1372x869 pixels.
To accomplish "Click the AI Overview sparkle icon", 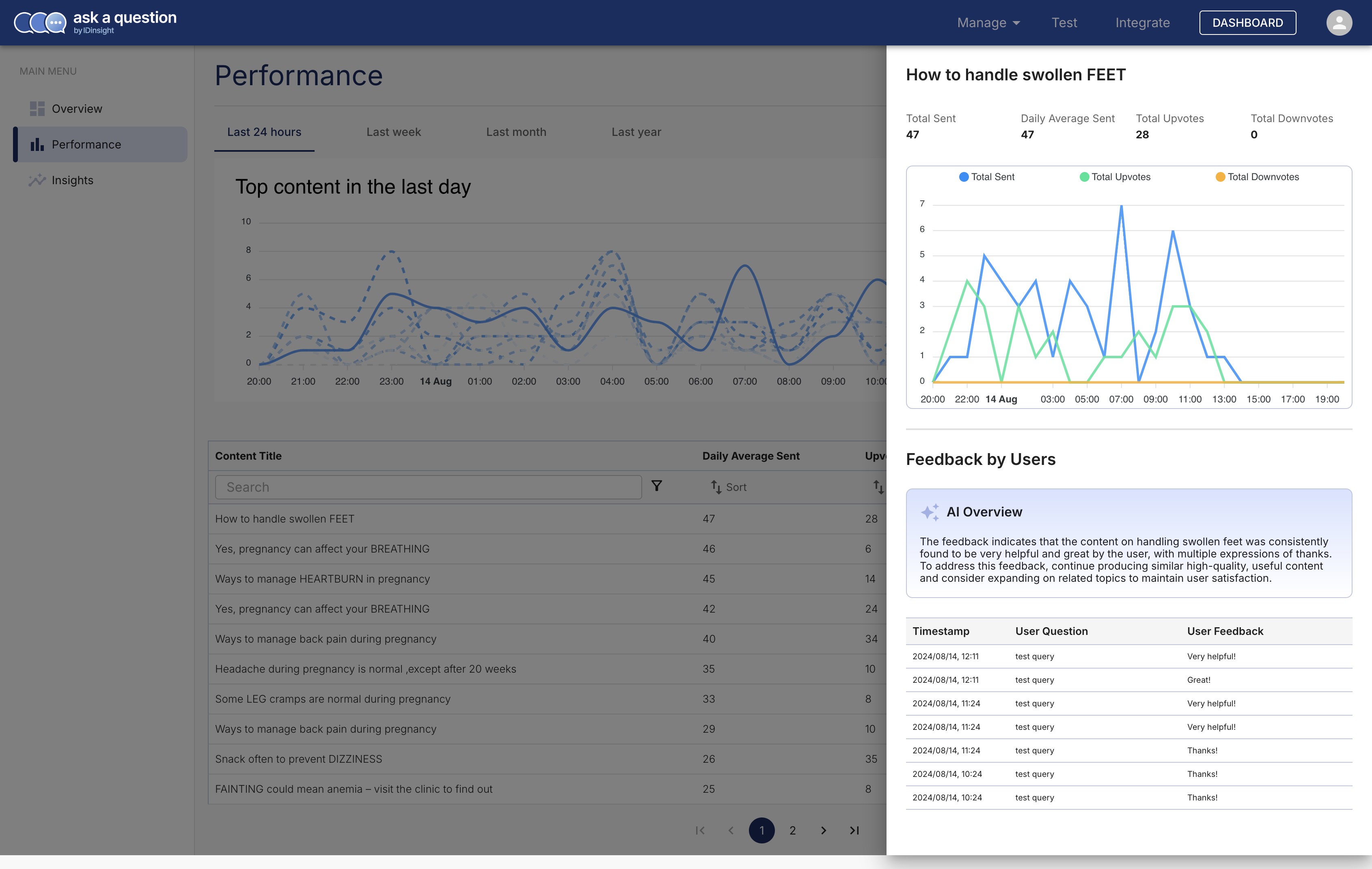I will (x=930, y=512).
